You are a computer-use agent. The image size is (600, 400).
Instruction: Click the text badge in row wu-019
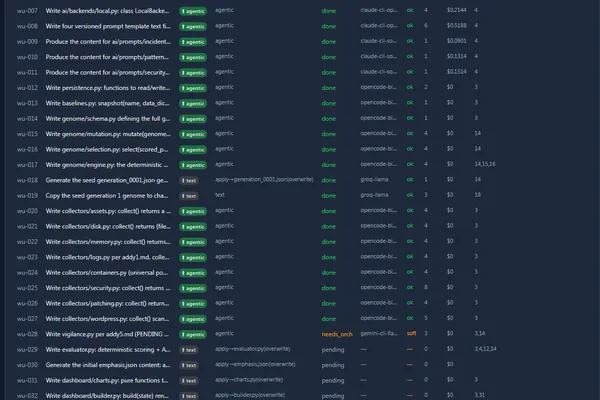pyautogui.click(x=189, y=196)
